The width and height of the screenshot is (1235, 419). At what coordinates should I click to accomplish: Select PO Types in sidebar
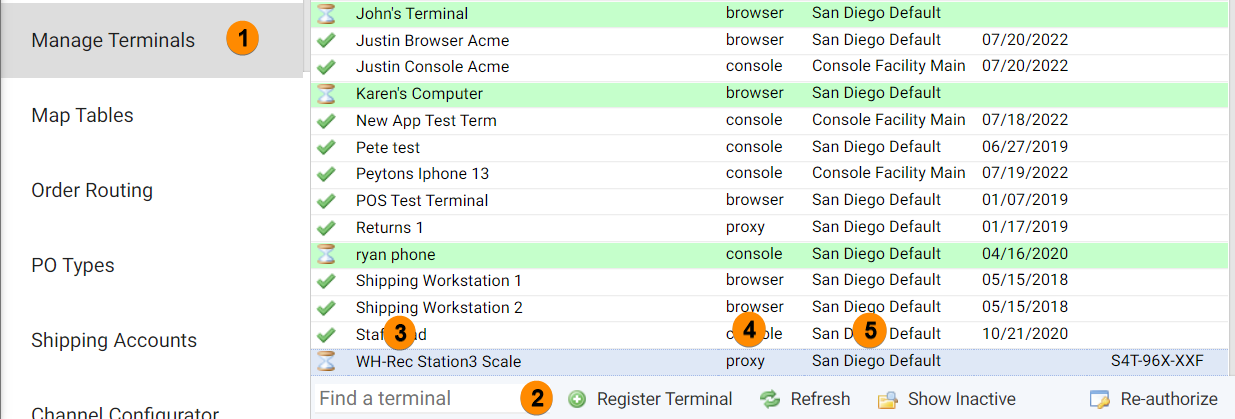click(x=73, y=265)
